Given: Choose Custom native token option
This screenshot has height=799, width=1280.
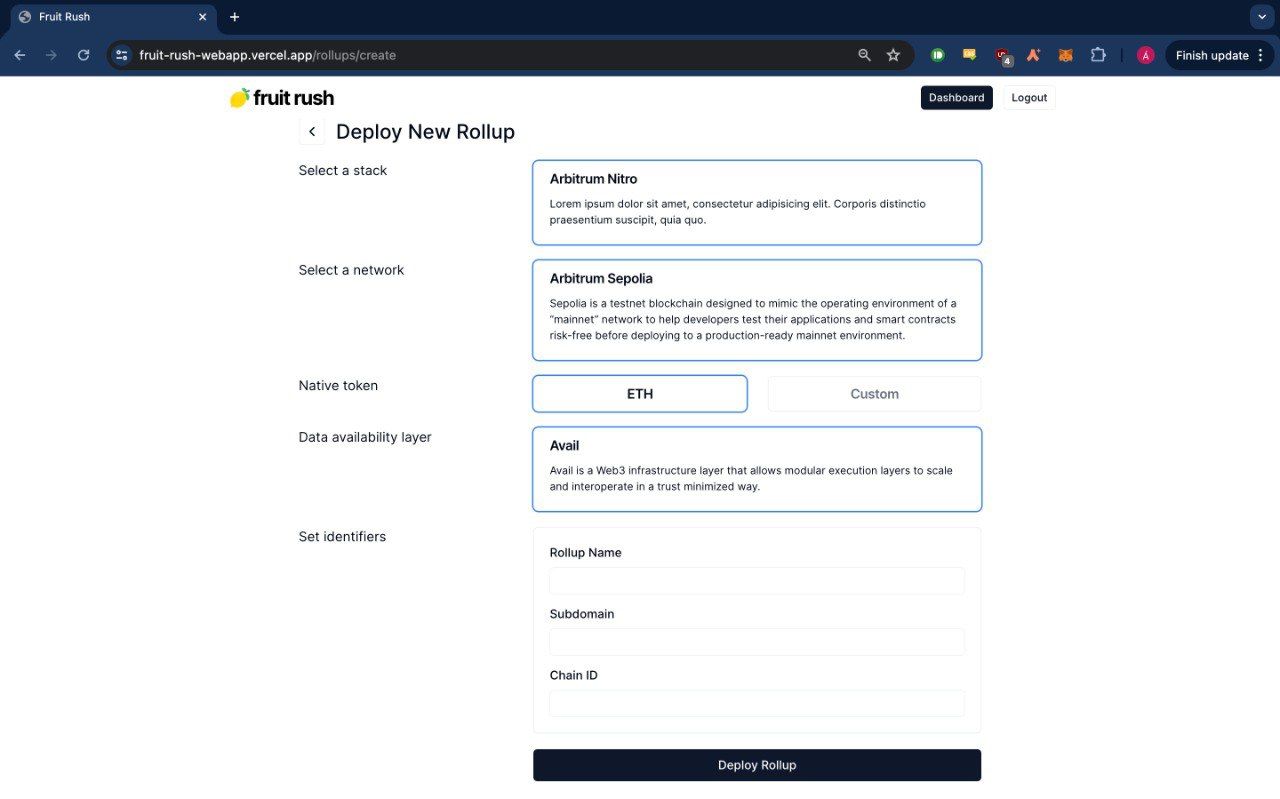Looking at the screenshot, I should pyautogui.click(x=874, y=394).
